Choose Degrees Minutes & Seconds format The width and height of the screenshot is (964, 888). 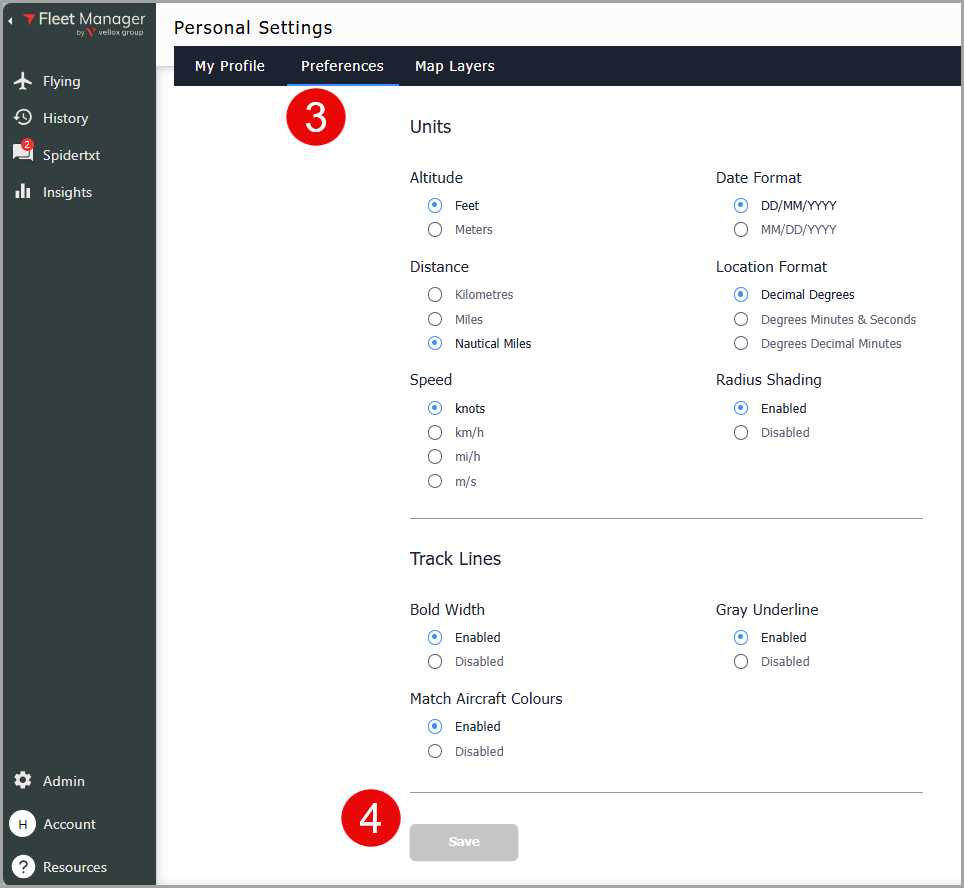[x=741, y=320]
